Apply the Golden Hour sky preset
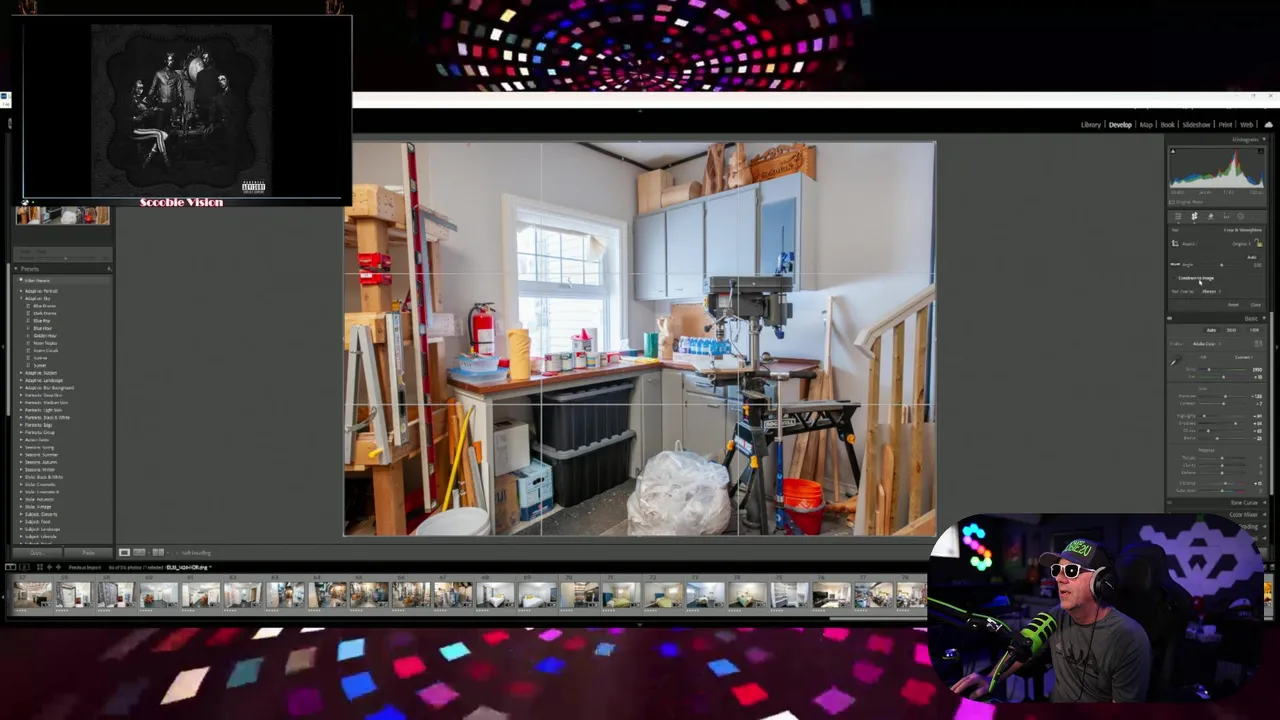 [45, 336]
